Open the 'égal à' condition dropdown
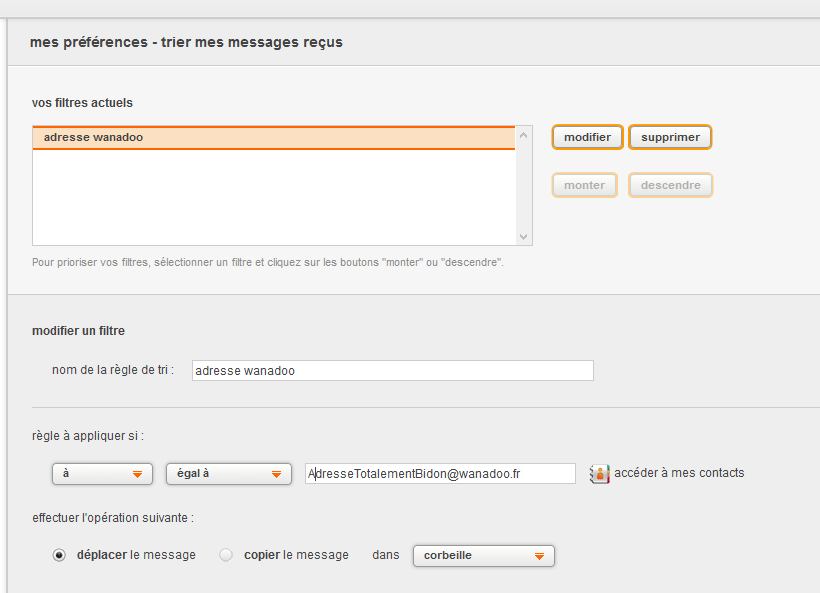The height and width of the screenshot is (593, 820). pyautogui.click(x=229, y=474)
